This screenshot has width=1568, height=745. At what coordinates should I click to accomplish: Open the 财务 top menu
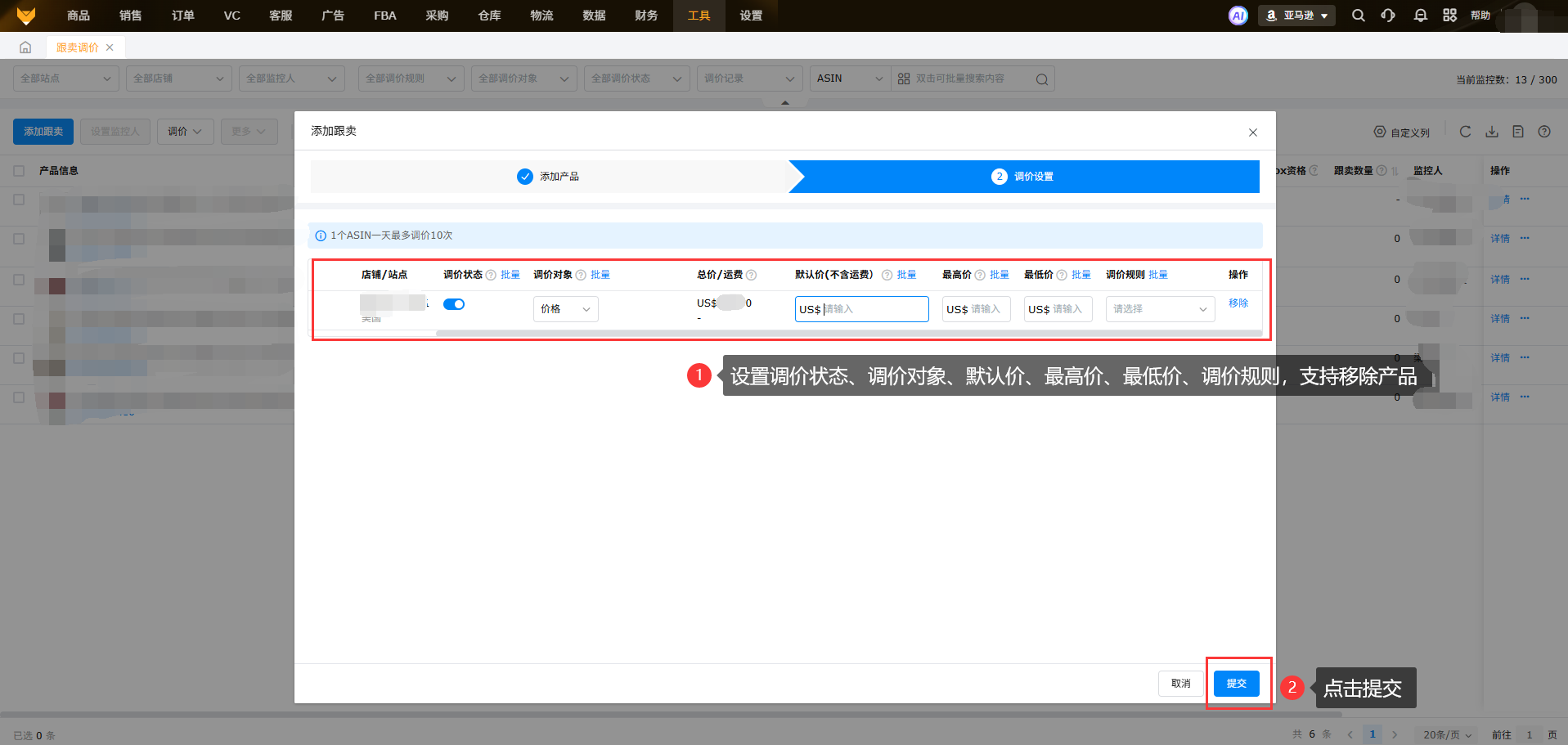click(x=646, y=16)
